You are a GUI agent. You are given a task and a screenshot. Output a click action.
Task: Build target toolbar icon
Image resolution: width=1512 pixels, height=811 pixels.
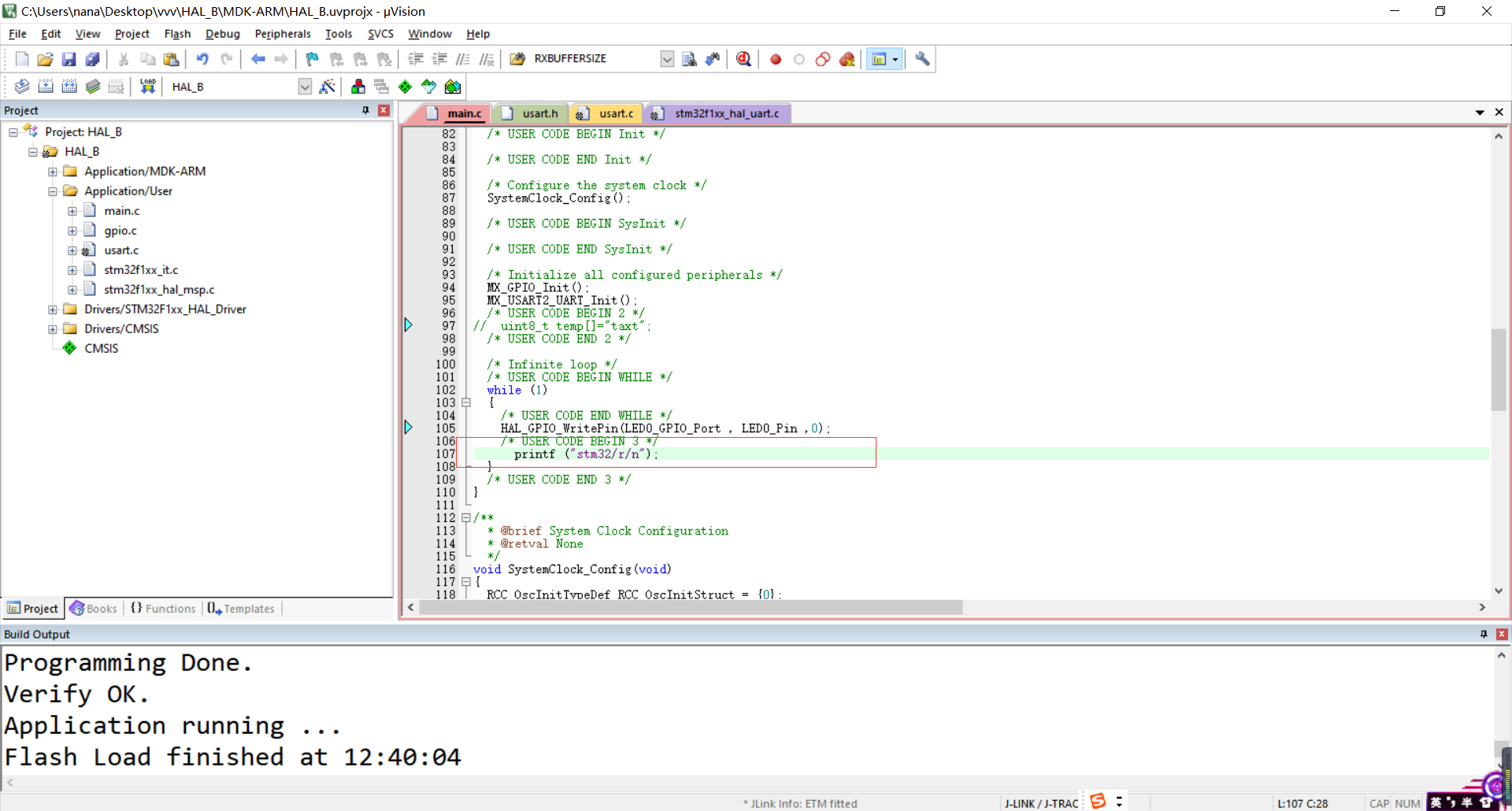(x=46, y=87)
